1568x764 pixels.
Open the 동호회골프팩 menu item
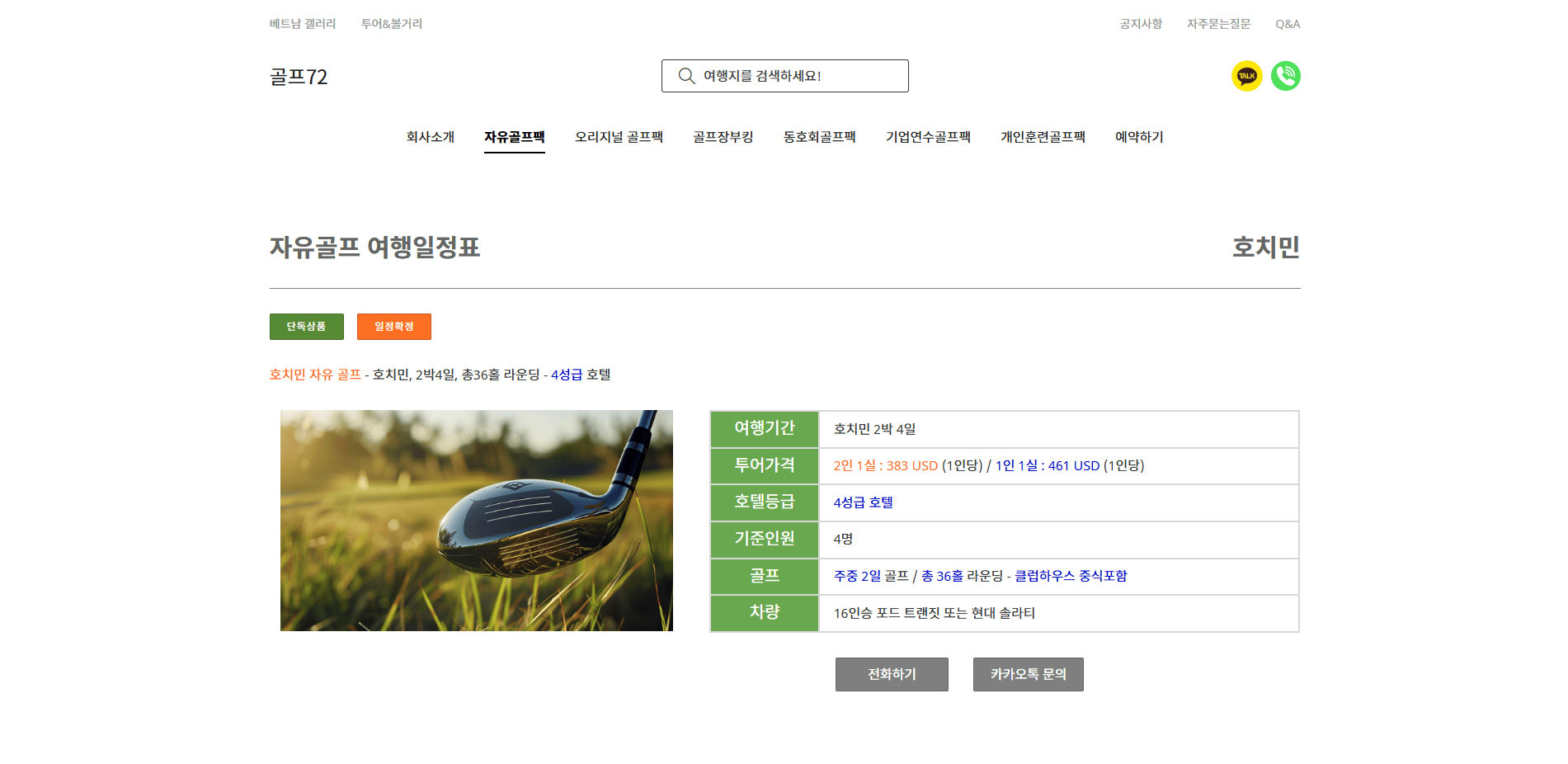pos(819,137)
